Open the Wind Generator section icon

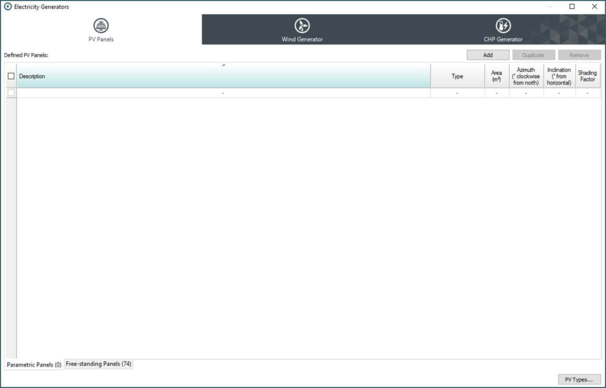[302, 26]
